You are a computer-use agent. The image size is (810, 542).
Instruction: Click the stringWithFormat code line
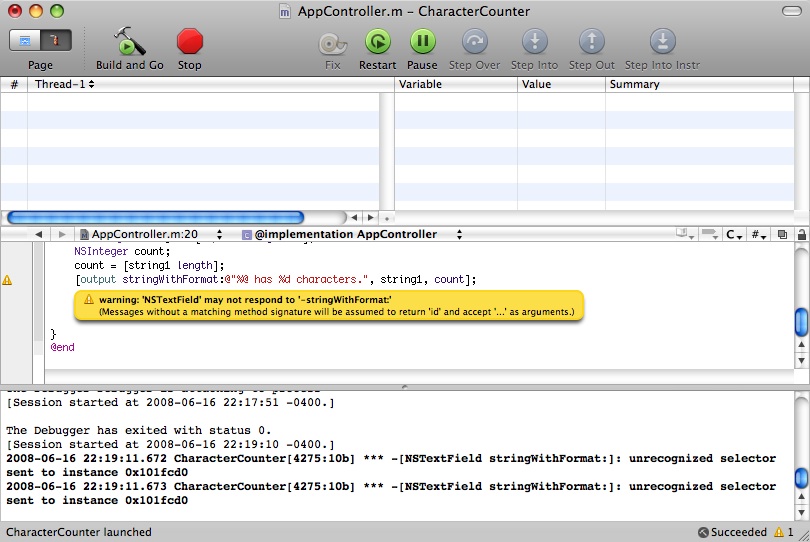tap(275, 280)
